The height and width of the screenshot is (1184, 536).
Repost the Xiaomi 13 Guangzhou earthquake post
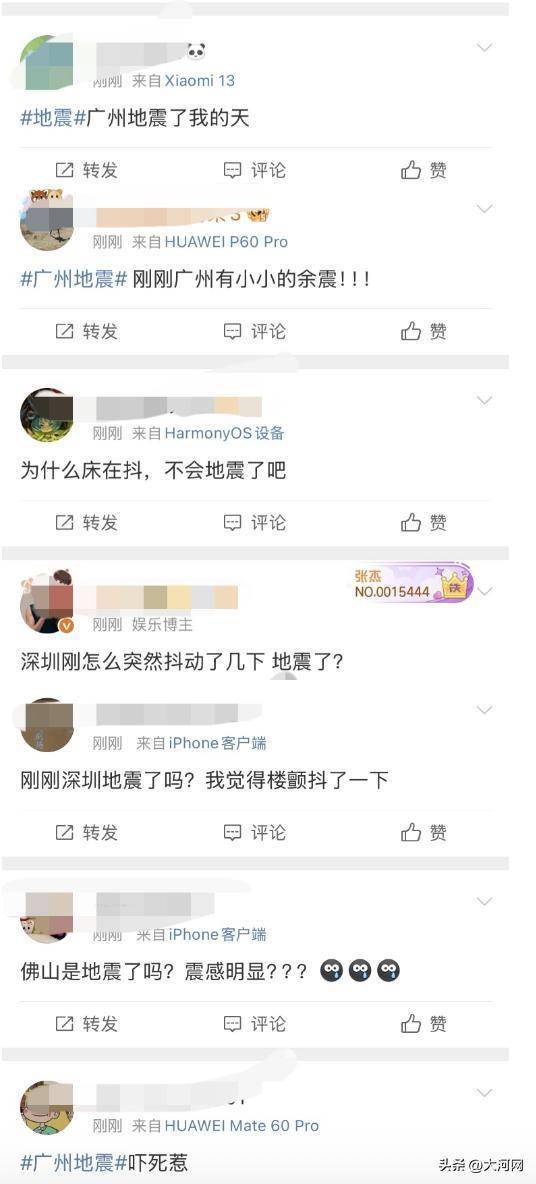[x=87, y=171]
